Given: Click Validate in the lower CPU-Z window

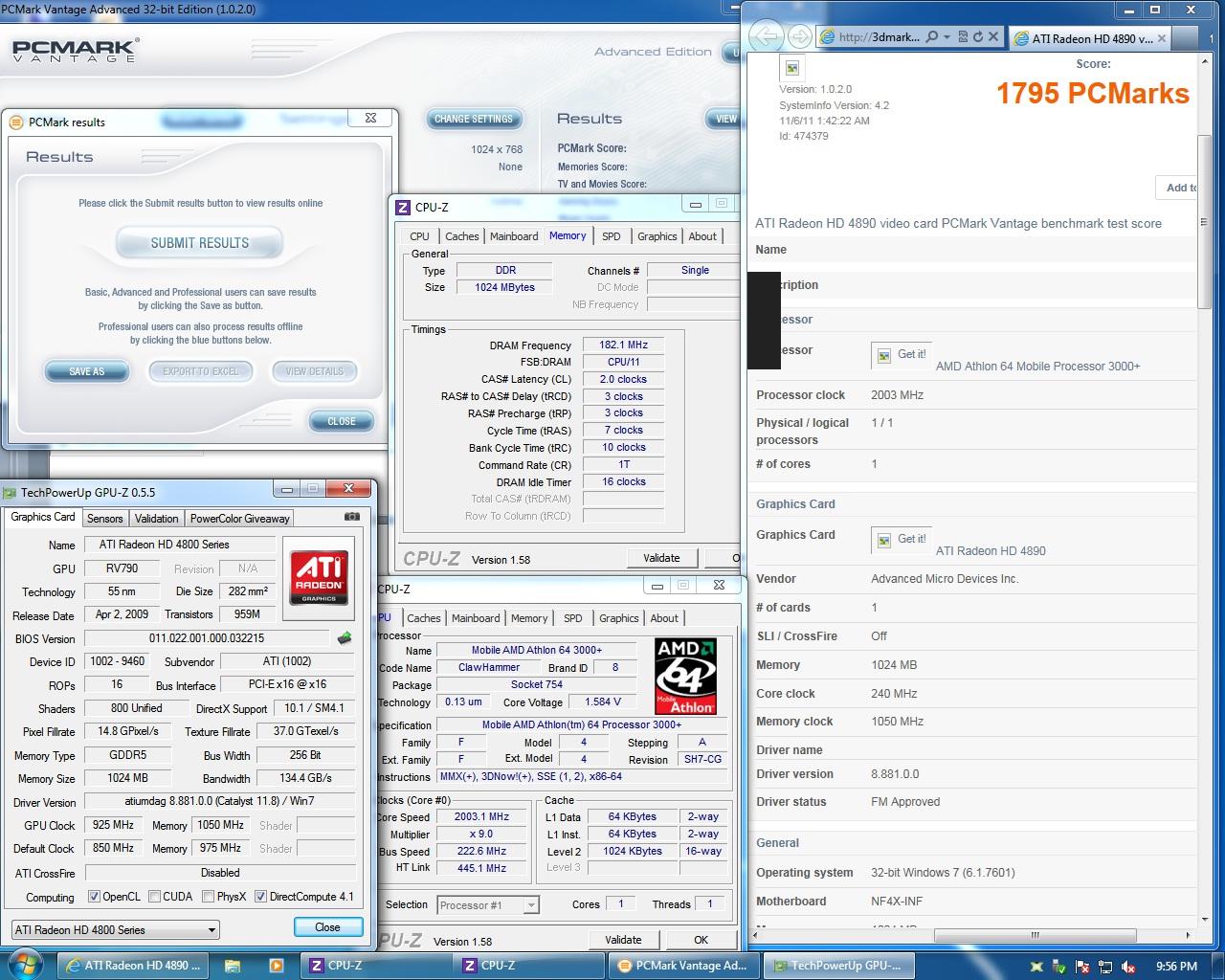Looking at the screenshot, I should [x=623, y=940].
